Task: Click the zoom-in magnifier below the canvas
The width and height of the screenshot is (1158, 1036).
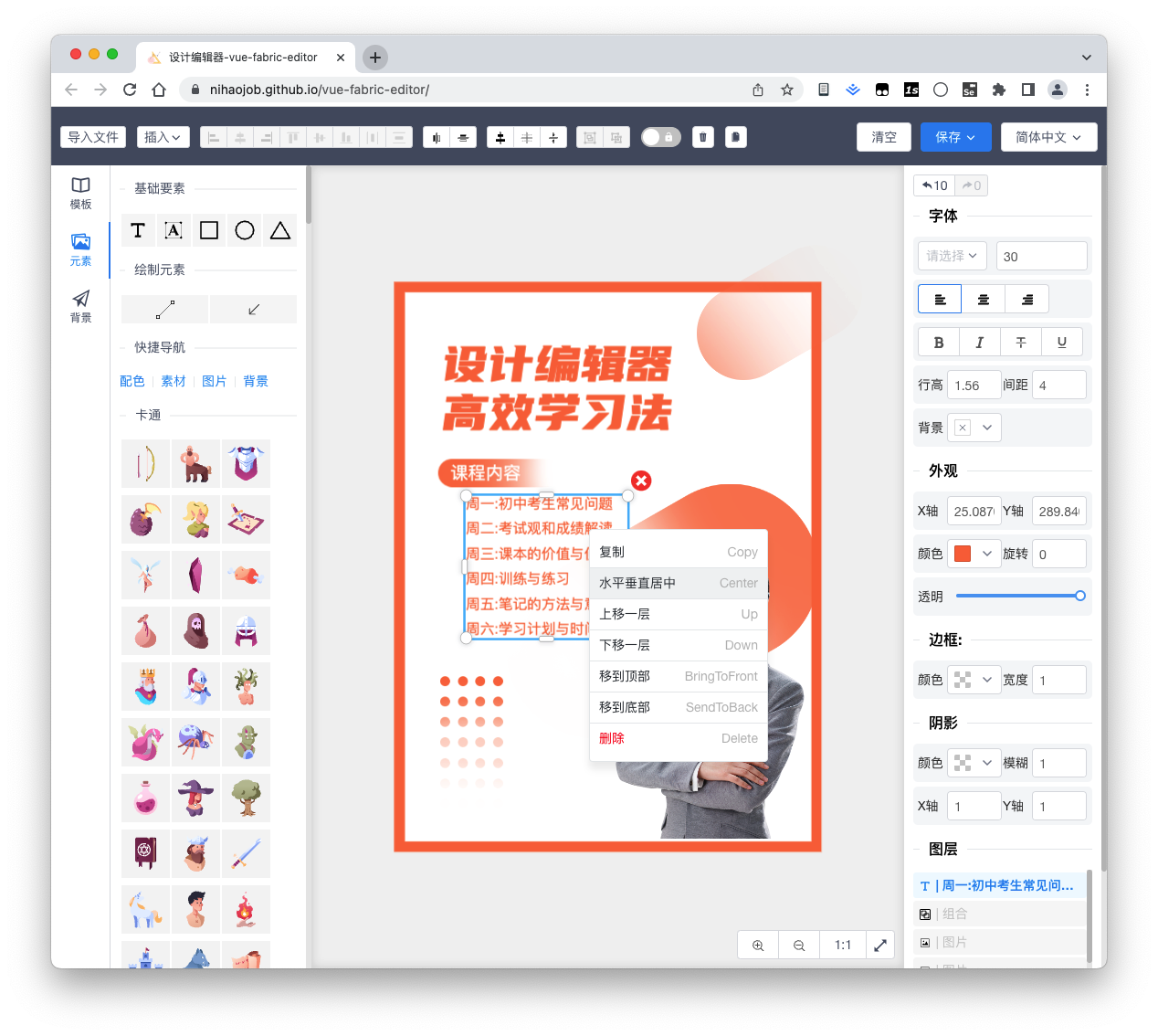Action: (x=757, y=945)
